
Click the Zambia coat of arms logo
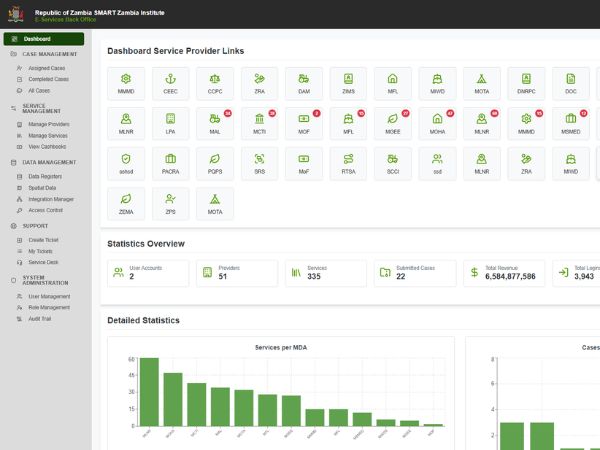click(x=16, y=14)
